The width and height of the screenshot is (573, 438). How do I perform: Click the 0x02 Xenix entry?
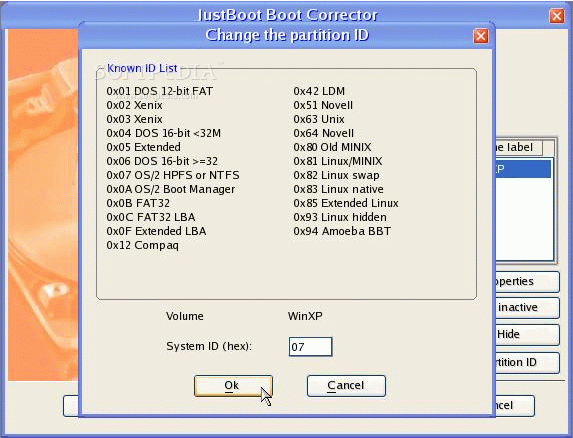click(134, 105)
